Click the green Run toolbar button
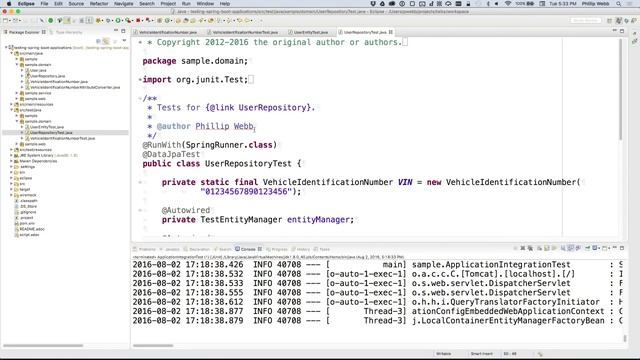This screenshot has height=360, width=640. tap(118, 20)
